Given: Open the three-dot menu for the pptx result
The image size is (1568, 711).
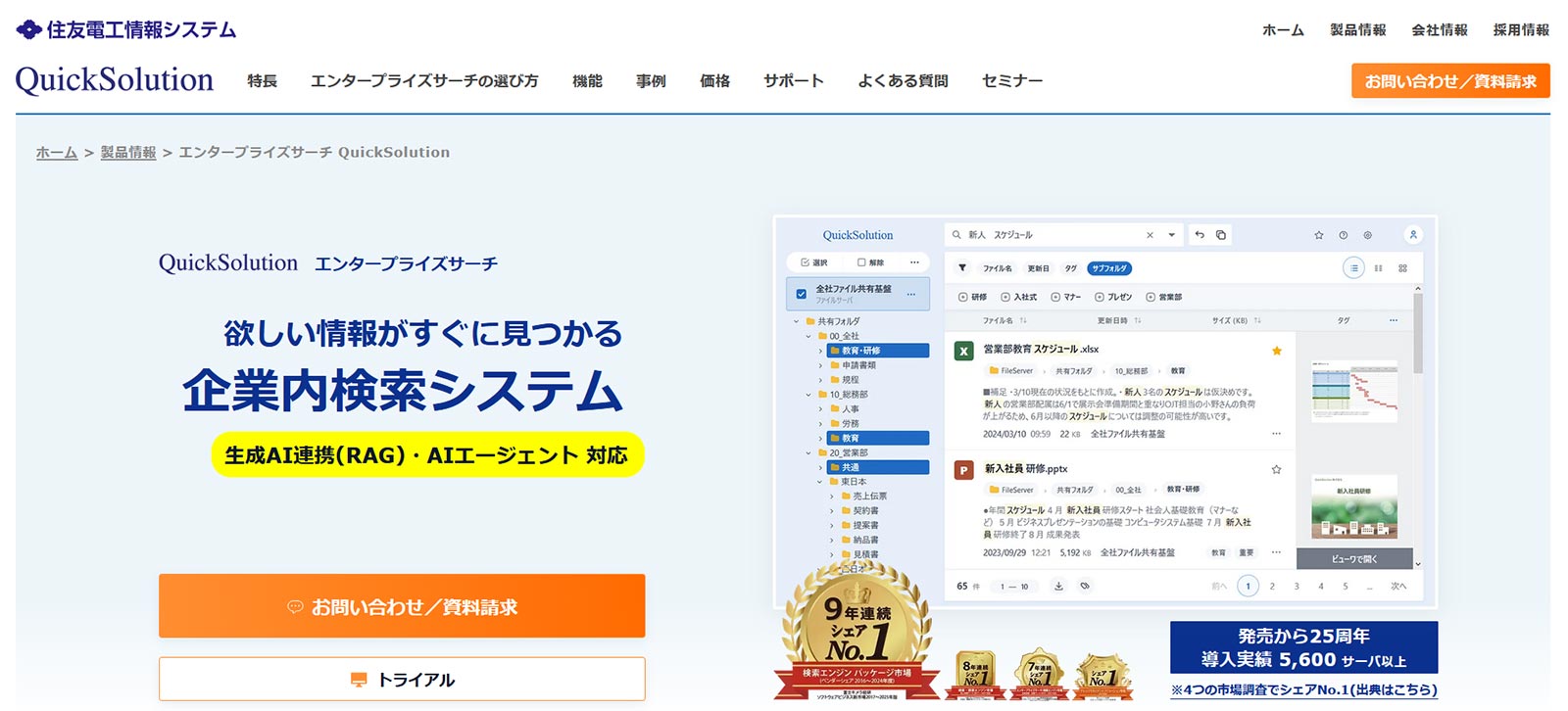Looking at the screenshot, I should pos(1276,552).
